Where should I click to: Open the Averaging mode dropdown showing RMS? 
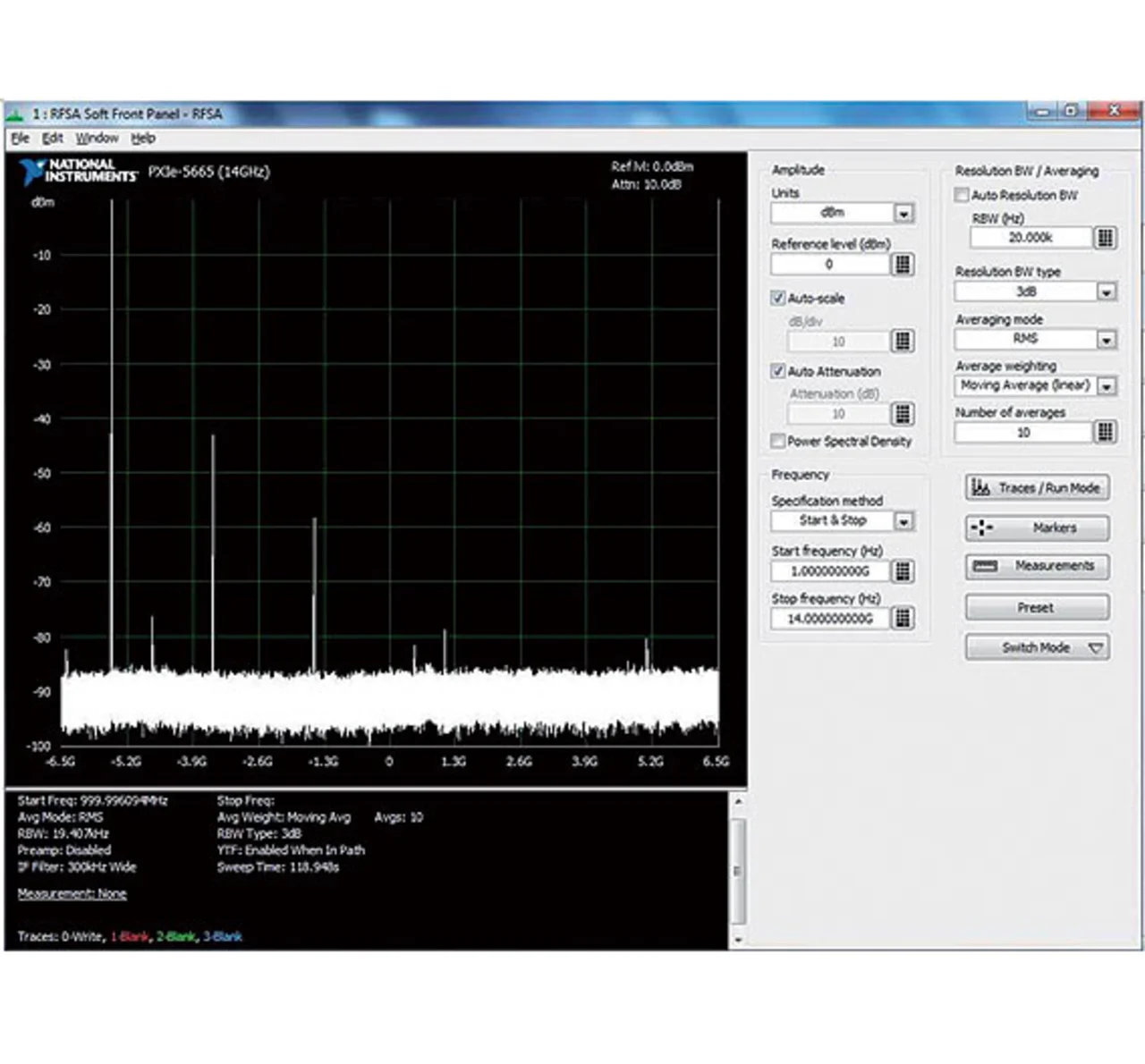click(x=1107, y=340)
